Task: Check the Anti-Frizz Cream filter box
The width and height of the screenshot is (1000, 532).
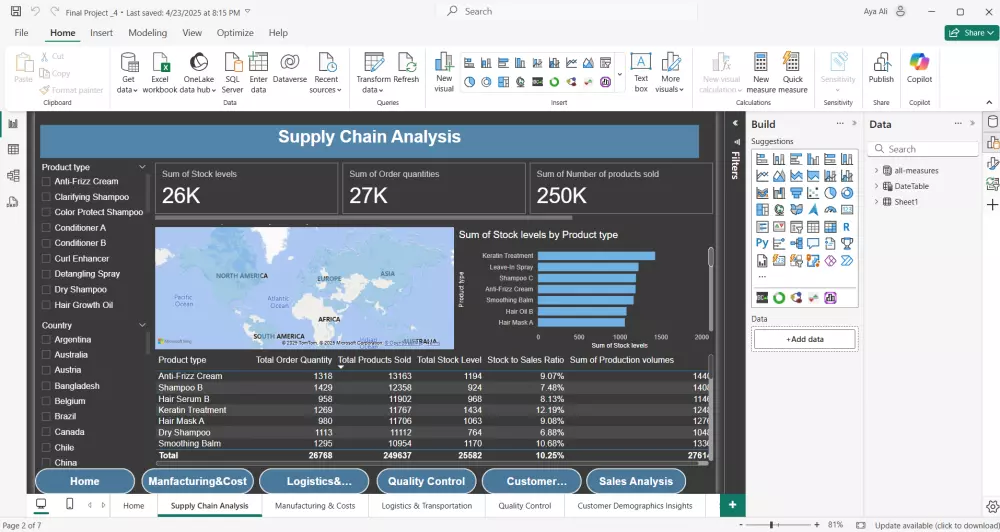Action: click(x=46, y=181)
